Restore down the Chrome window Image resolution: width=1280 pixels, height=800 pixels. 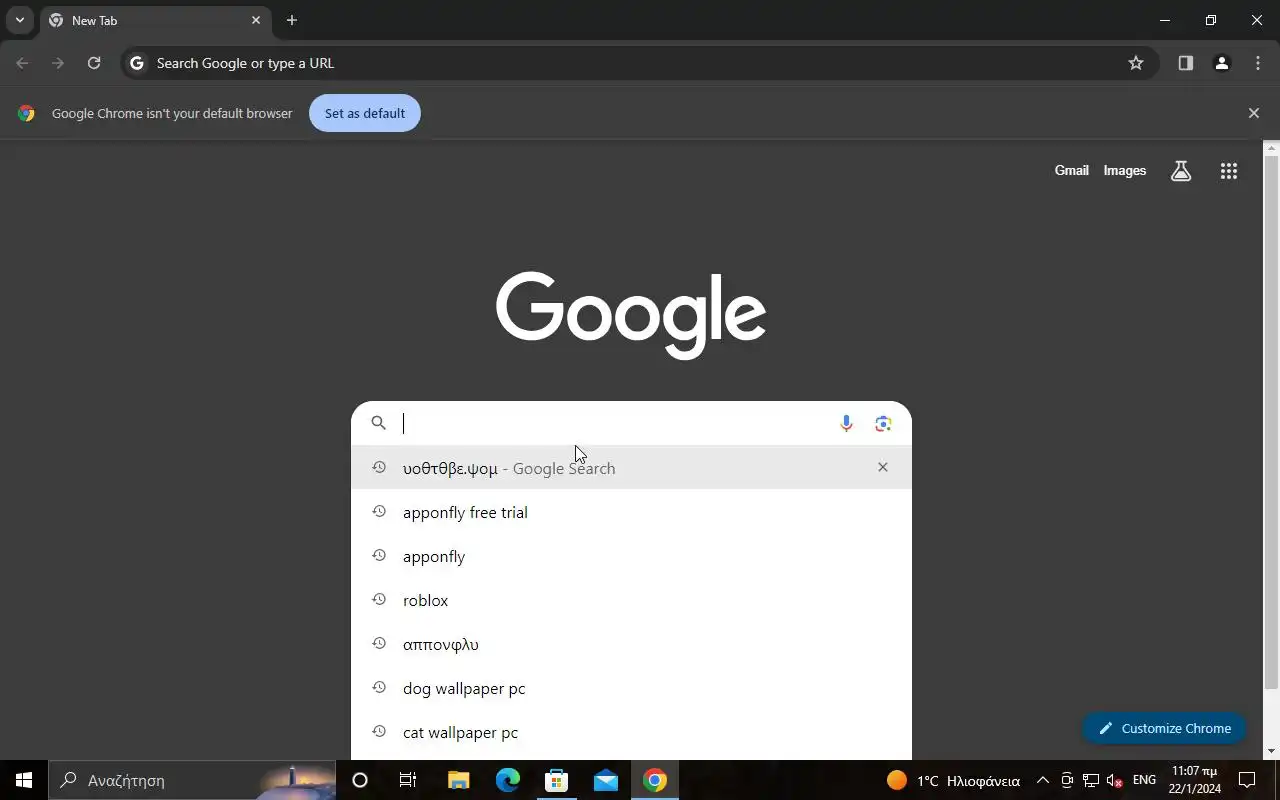(x=1211, y=20)
